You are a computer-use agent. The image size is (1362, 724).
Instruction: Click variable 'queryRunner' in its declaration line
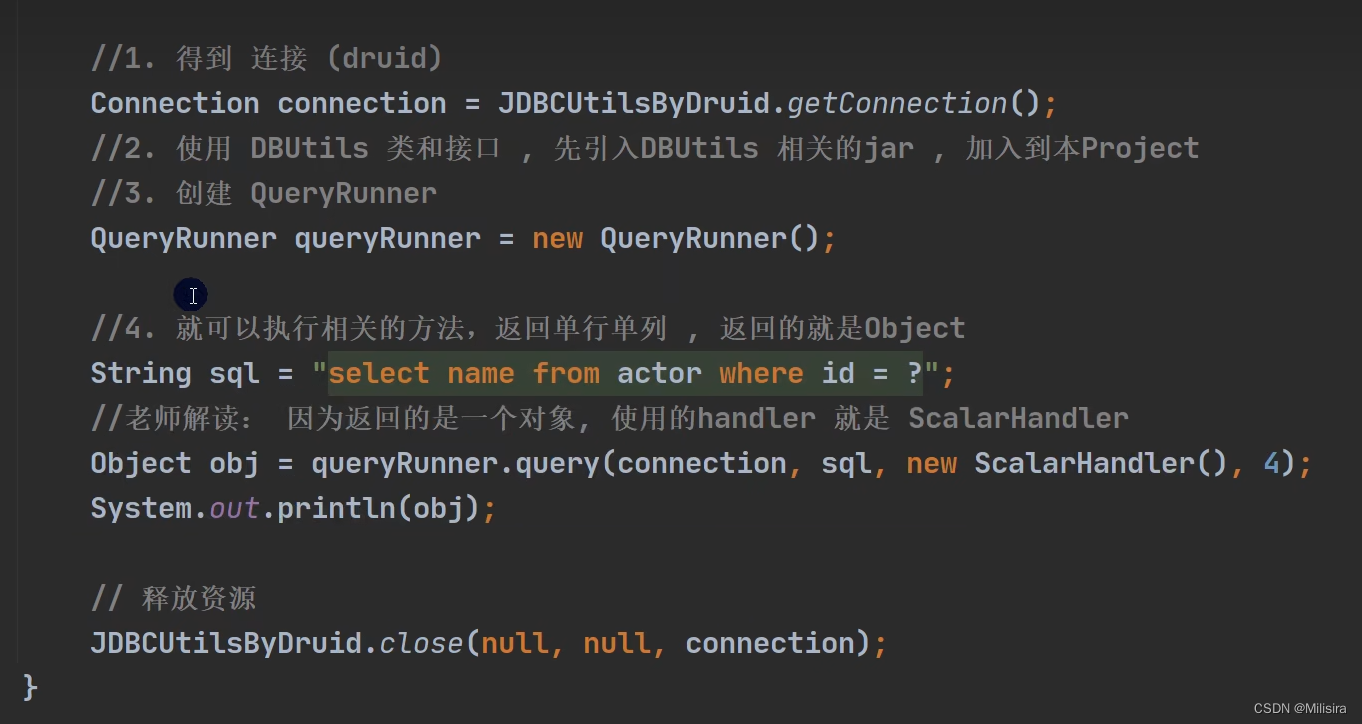tap(387, 239)
